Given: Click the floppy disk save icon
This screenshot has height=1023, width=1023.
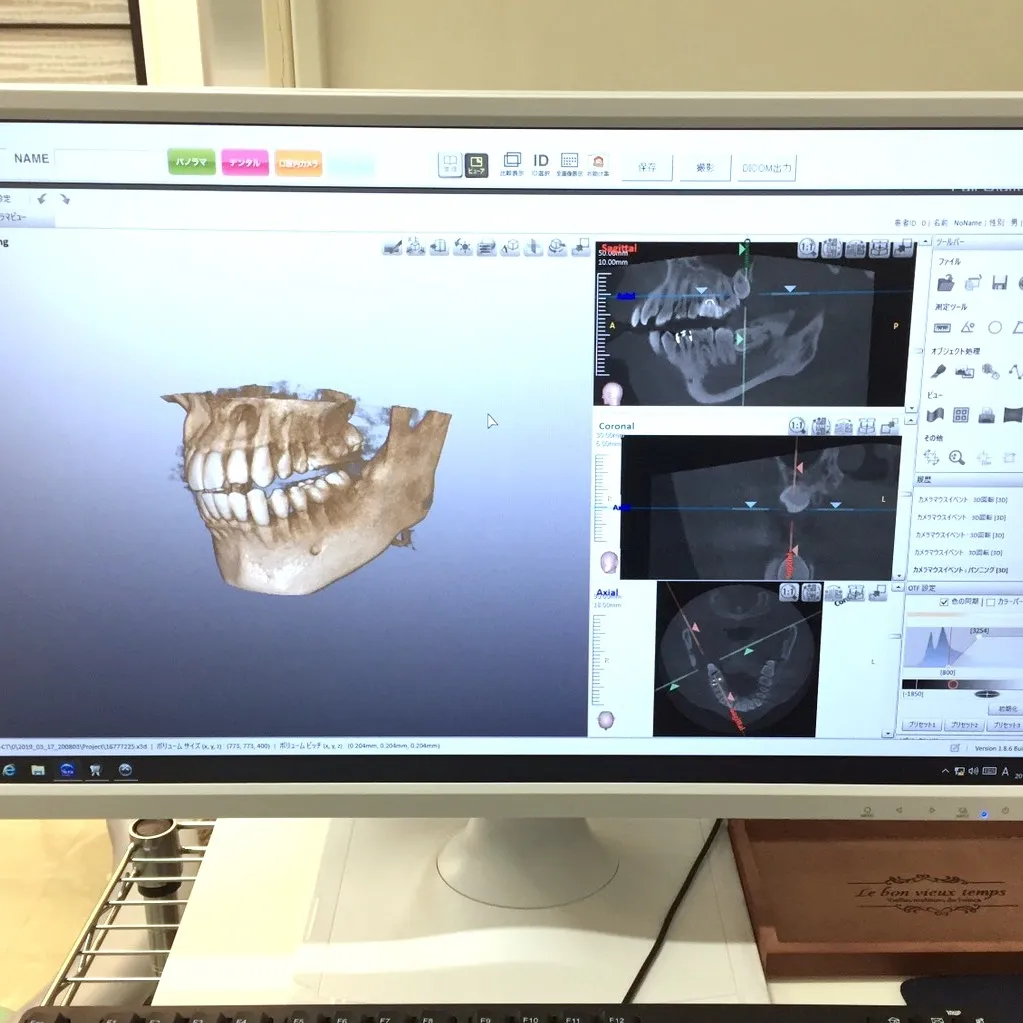Looking at the screenshot, I should [x=999, y=283].
